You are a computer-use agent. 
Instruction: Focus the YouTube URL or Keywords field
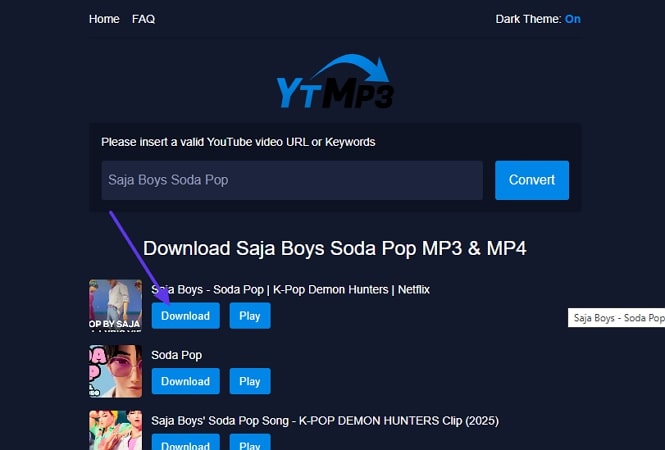click(292, 180)
